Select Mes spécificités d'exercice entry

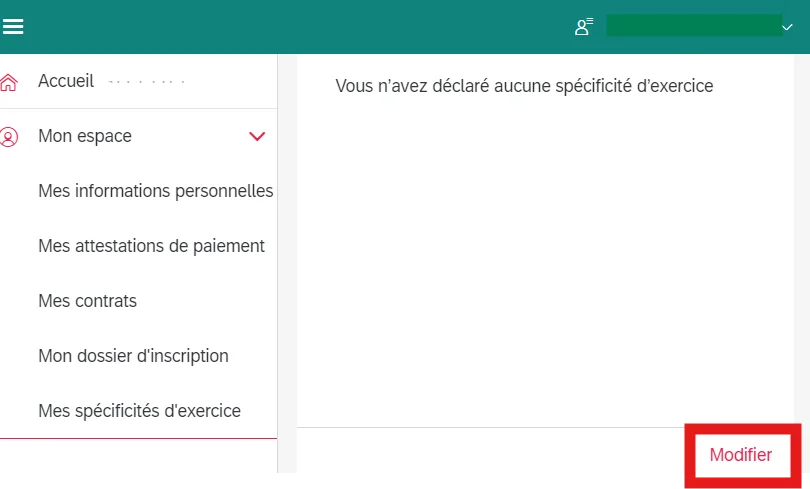tap(139, 411)
